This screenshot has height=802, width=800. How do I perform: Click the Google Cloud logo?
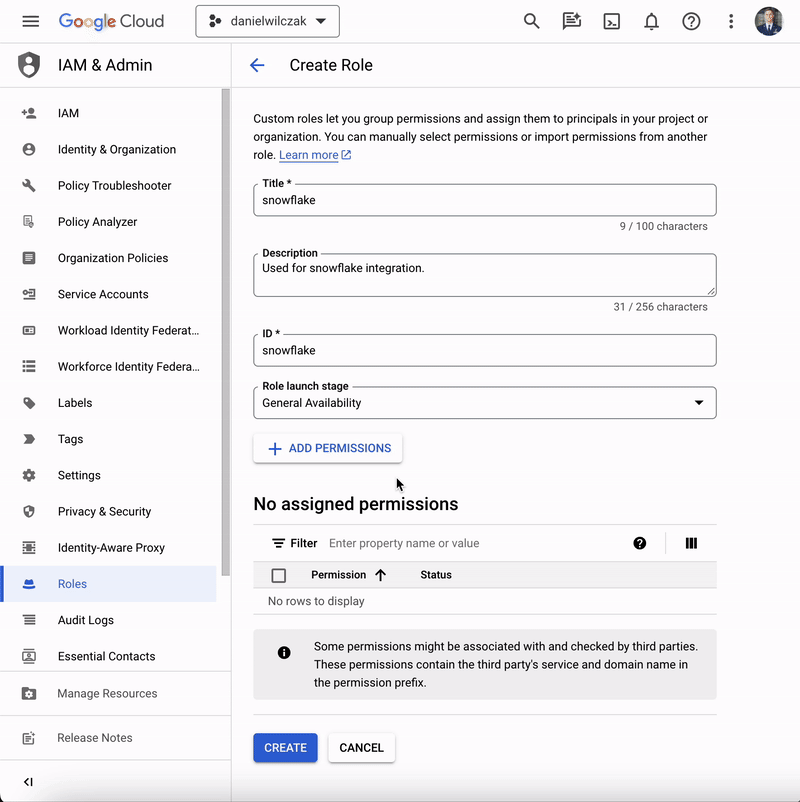click(x=111, y=21)
